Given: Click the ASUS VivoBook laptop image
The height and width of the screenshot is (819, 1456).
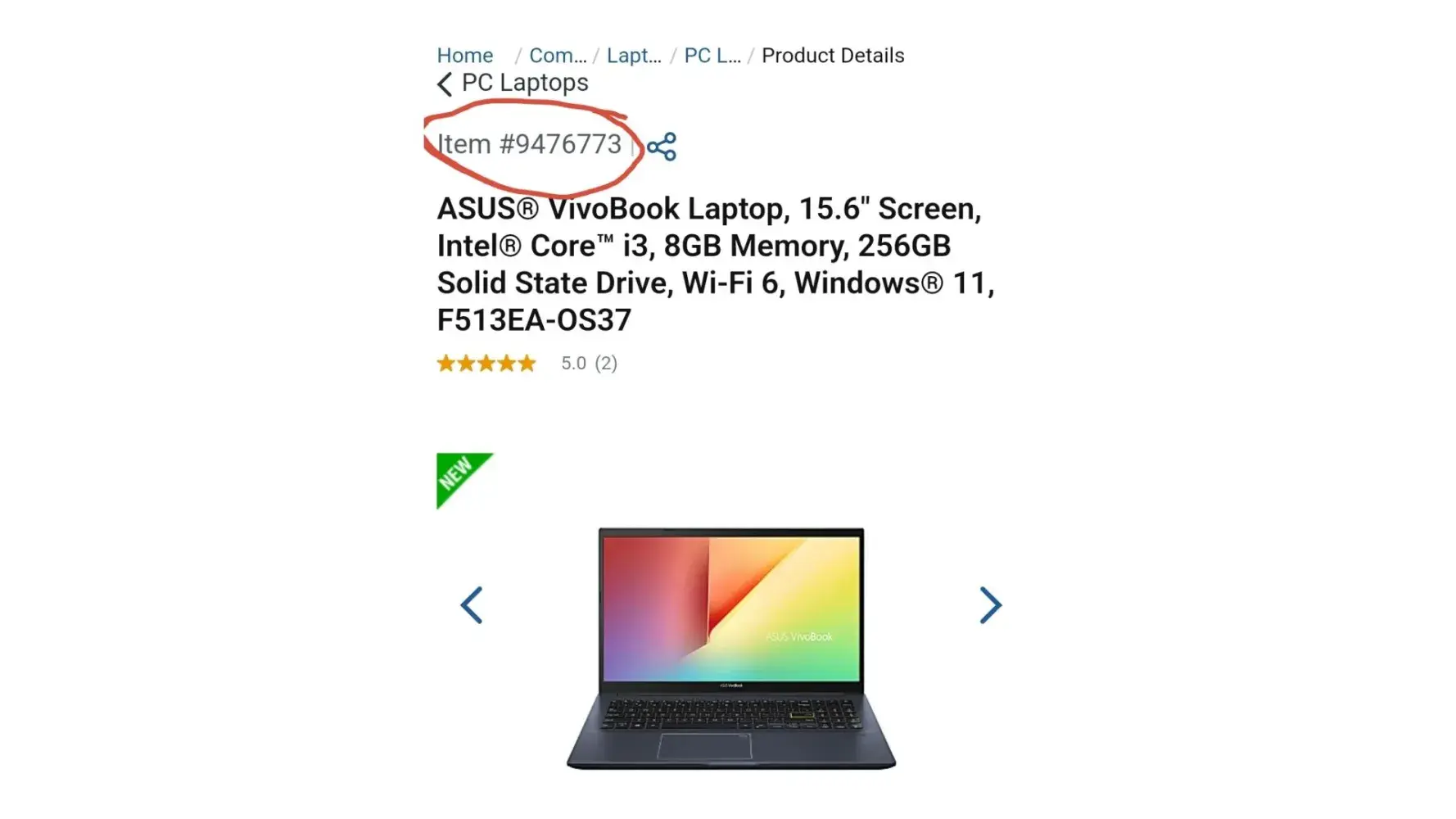Looking at the screenshot, I should point(731,648).
